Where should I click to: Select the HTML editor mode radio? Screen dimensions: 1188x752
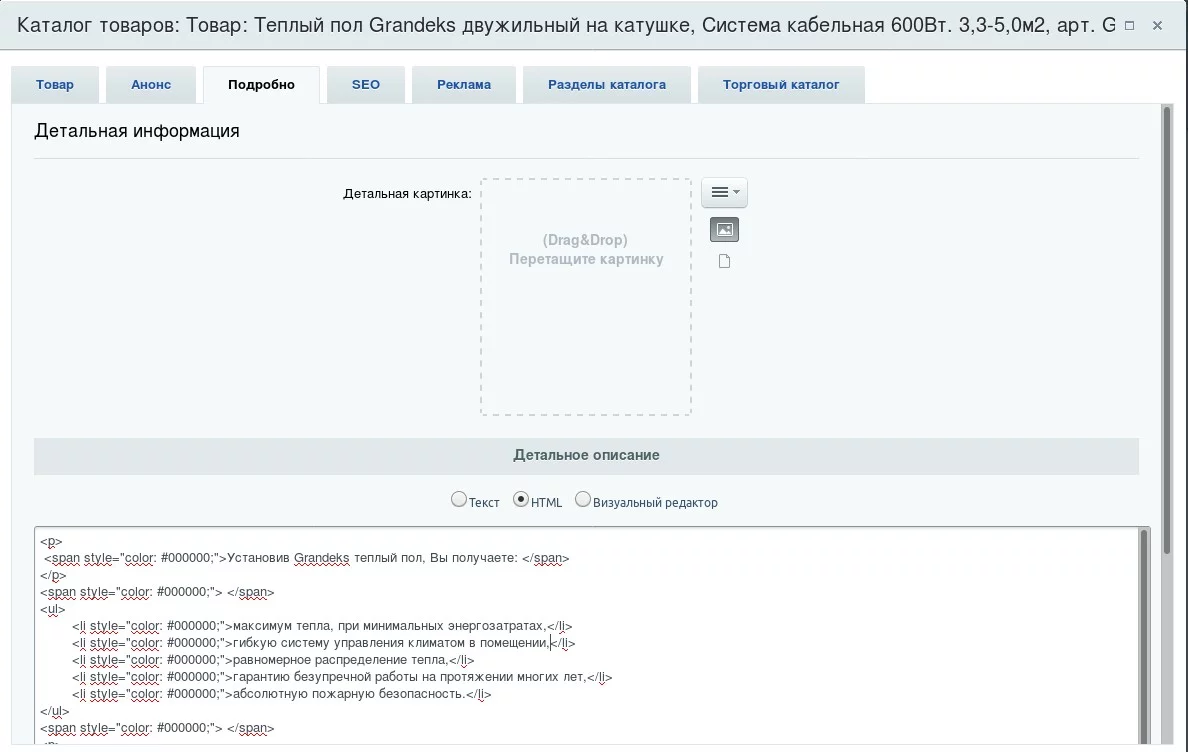[521, 499]
